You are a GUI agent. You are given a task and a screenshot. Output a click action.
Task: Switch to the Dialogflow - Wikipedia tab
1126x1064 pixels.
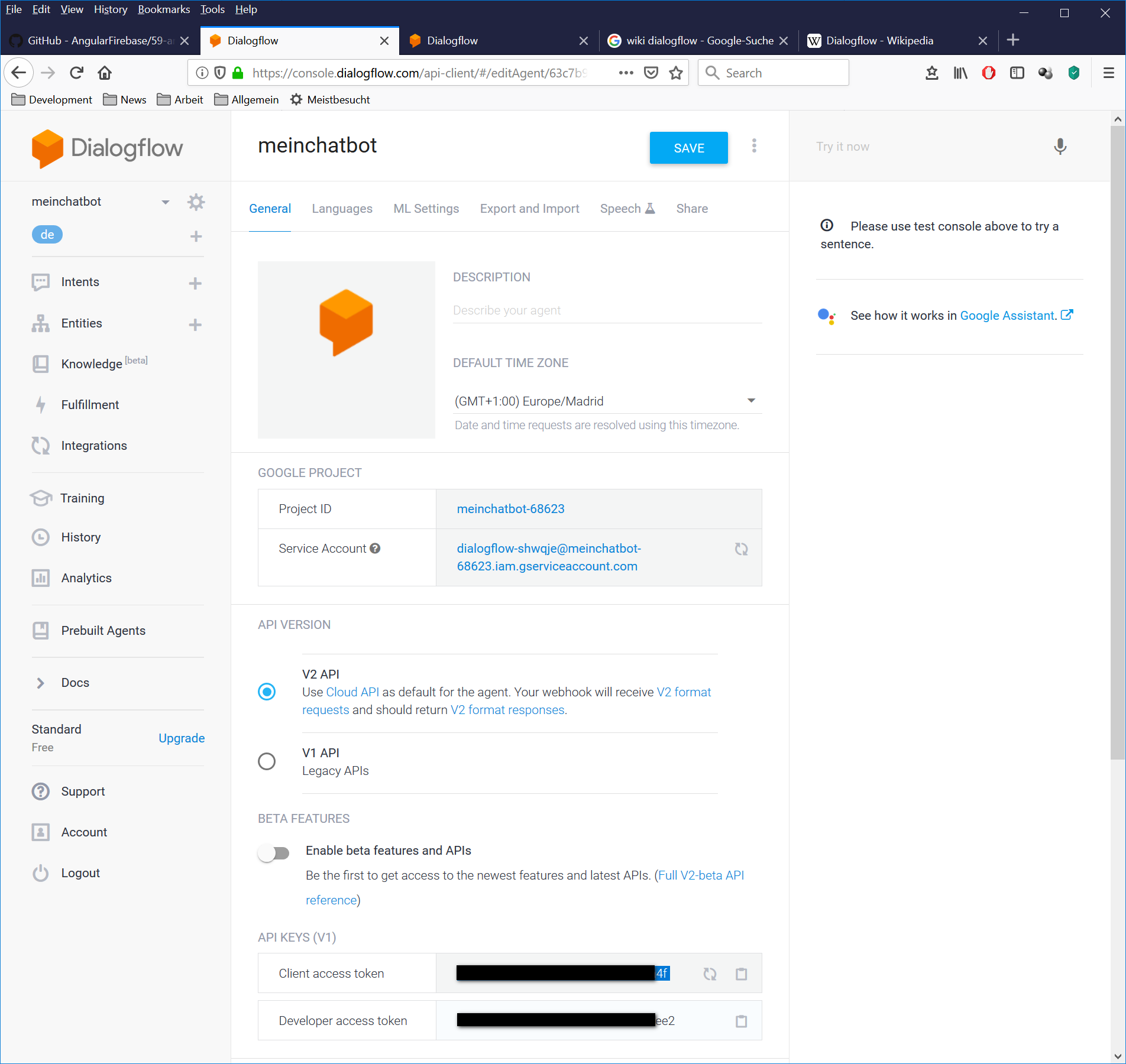coord(879,40)
